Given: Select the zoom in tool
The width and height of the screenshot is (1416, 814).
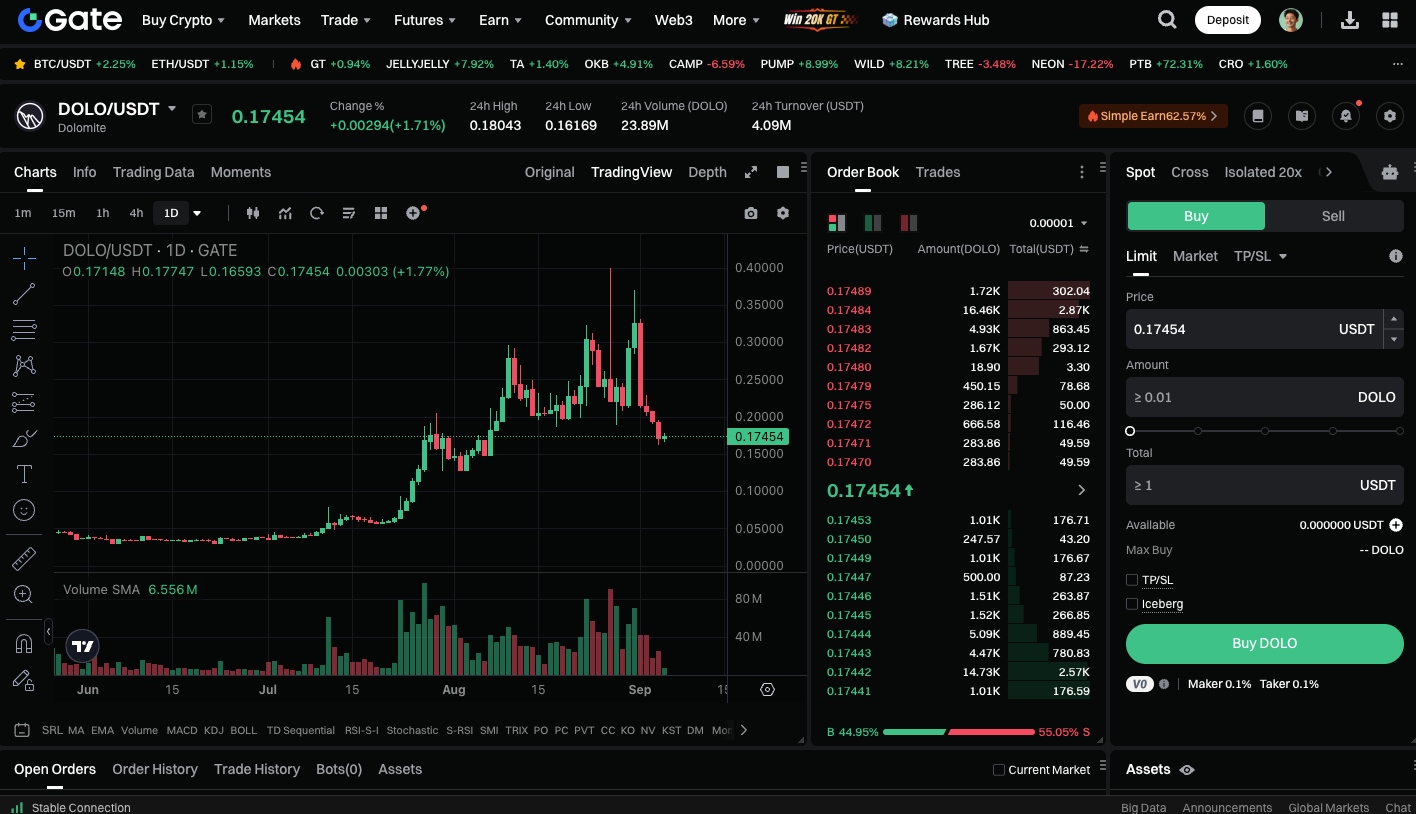Looking at the screenshot, I should tap(24, 594).
